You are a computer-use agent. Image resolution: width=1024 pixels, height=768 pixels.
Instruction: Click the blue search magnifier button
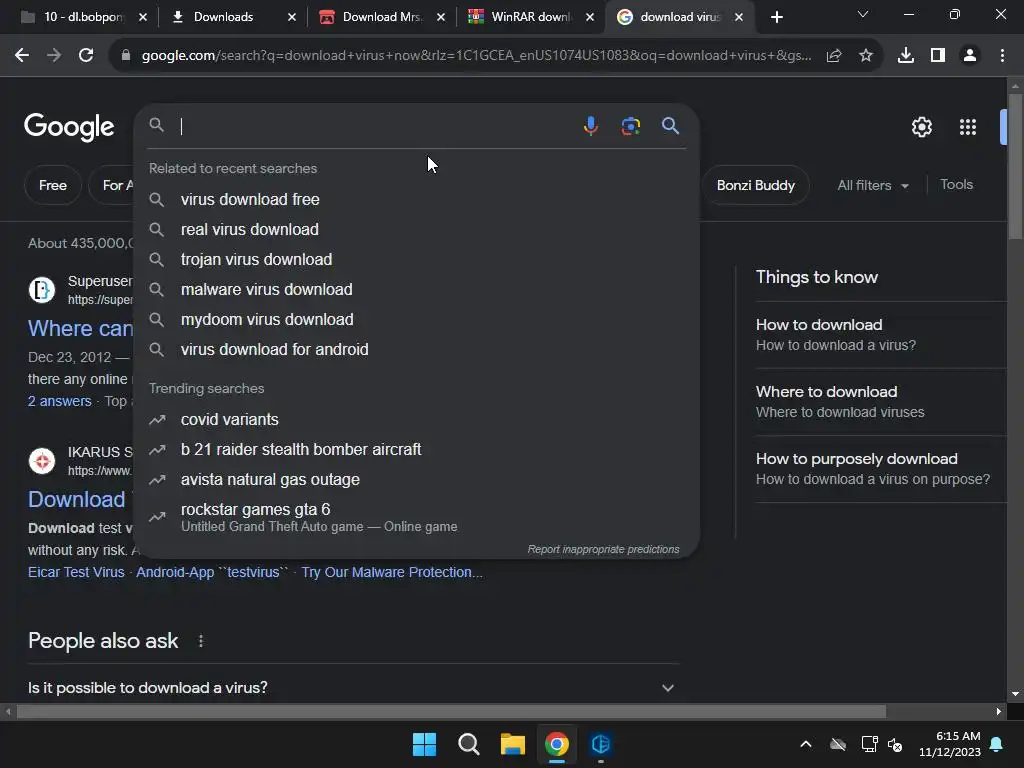pos(670,125)
